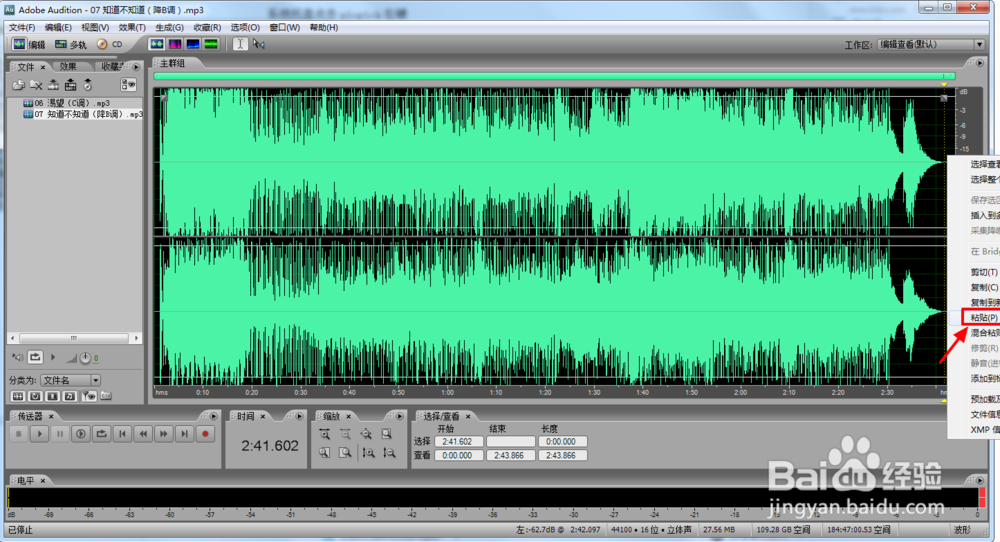Viewport: 1000px width, 542px height.
Task: Switch to the 效果 panel tab
Action: pos(68,67)
